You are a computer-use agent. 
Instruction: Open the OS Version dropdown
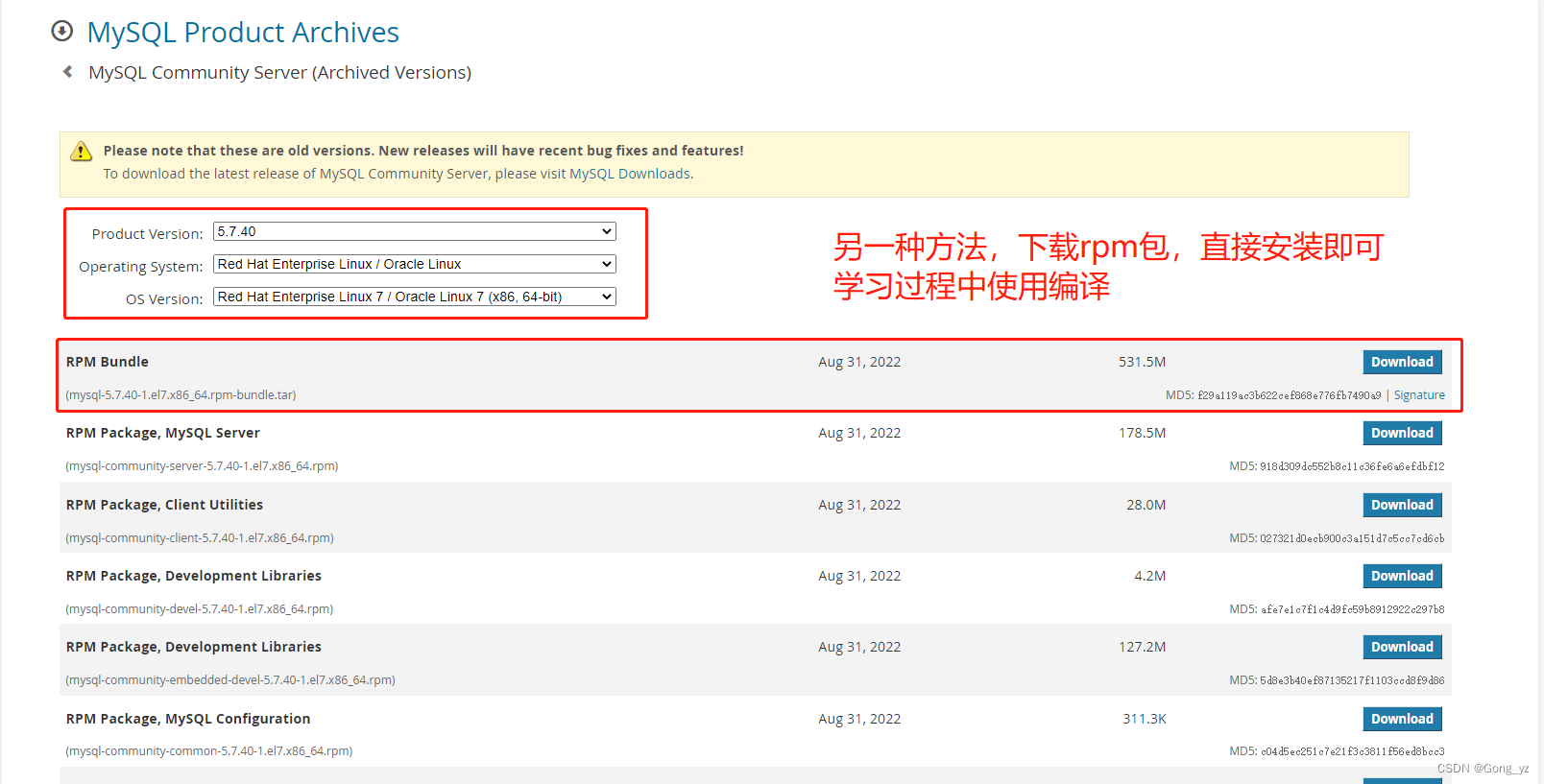tap(414, 297)
